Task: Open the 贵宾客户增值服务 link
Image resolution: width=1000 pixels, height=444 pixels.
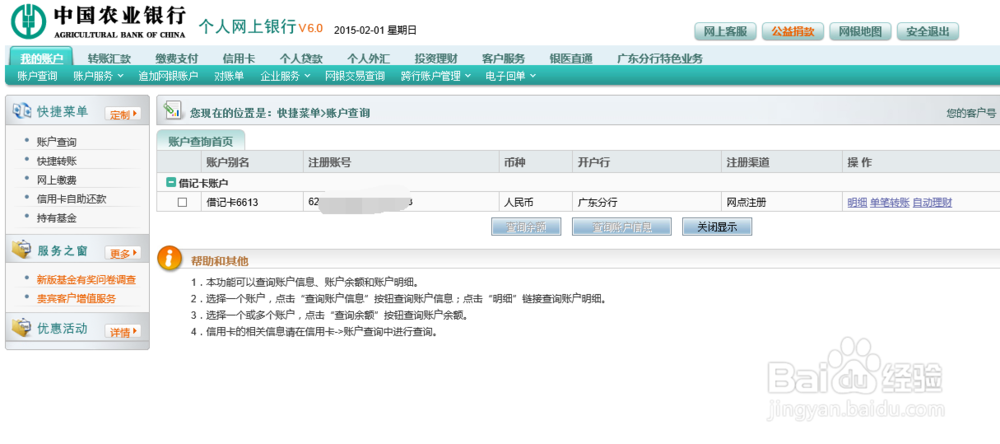Action: [76, 298]
